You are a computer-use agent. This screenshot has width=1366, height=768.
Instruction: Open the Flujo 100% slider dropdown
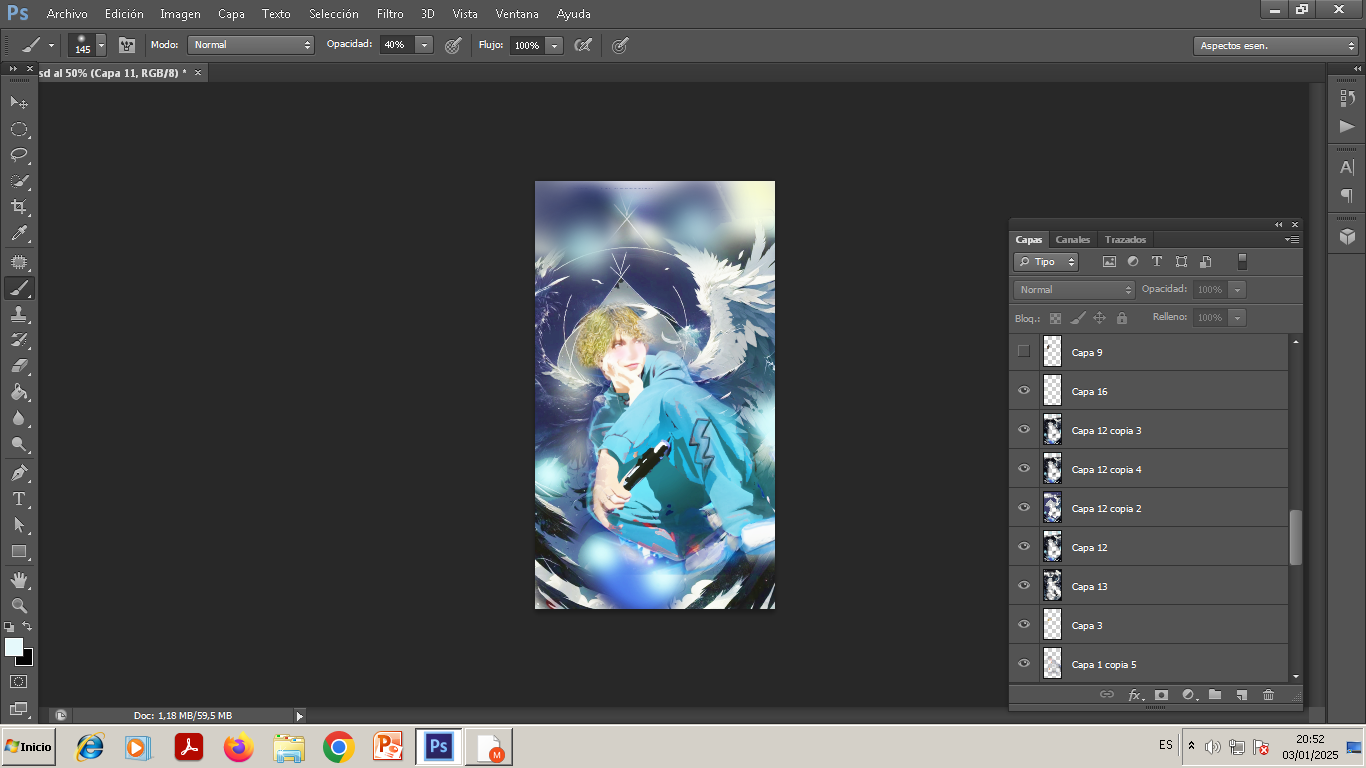[554, 45]
